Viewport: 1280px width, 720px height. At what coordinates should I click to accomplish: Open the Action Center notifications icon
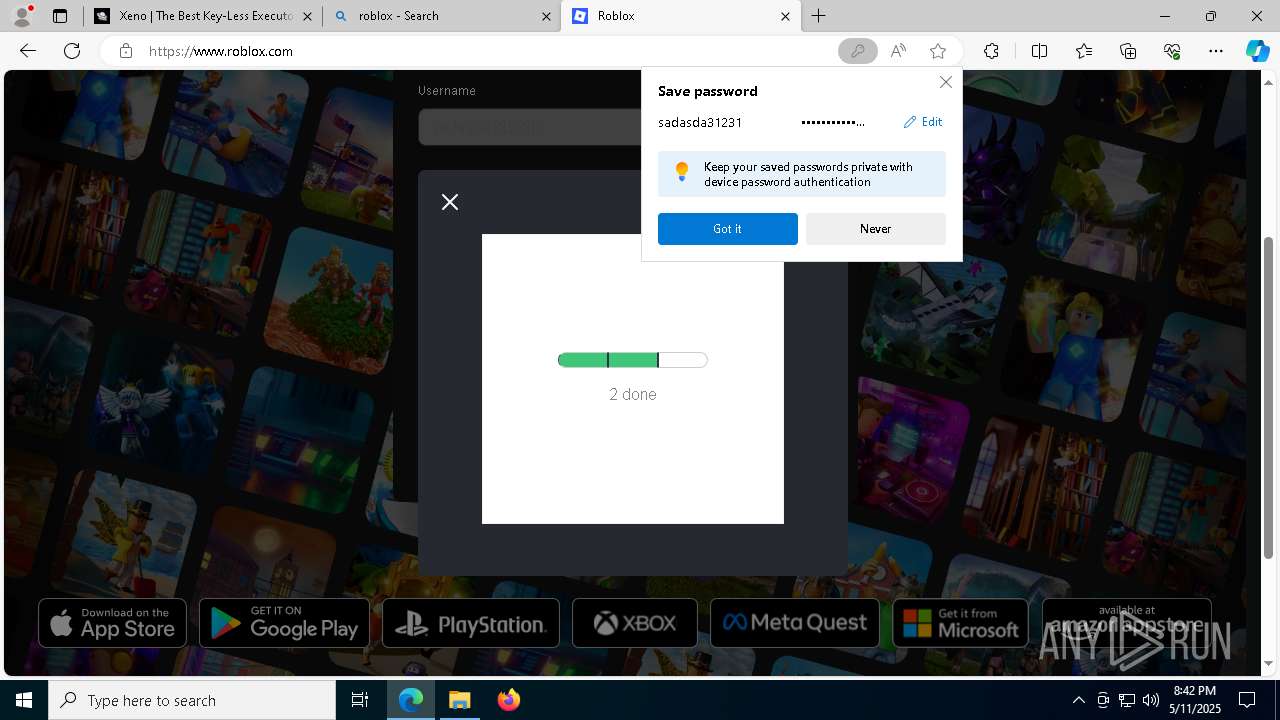point(1247,700)
